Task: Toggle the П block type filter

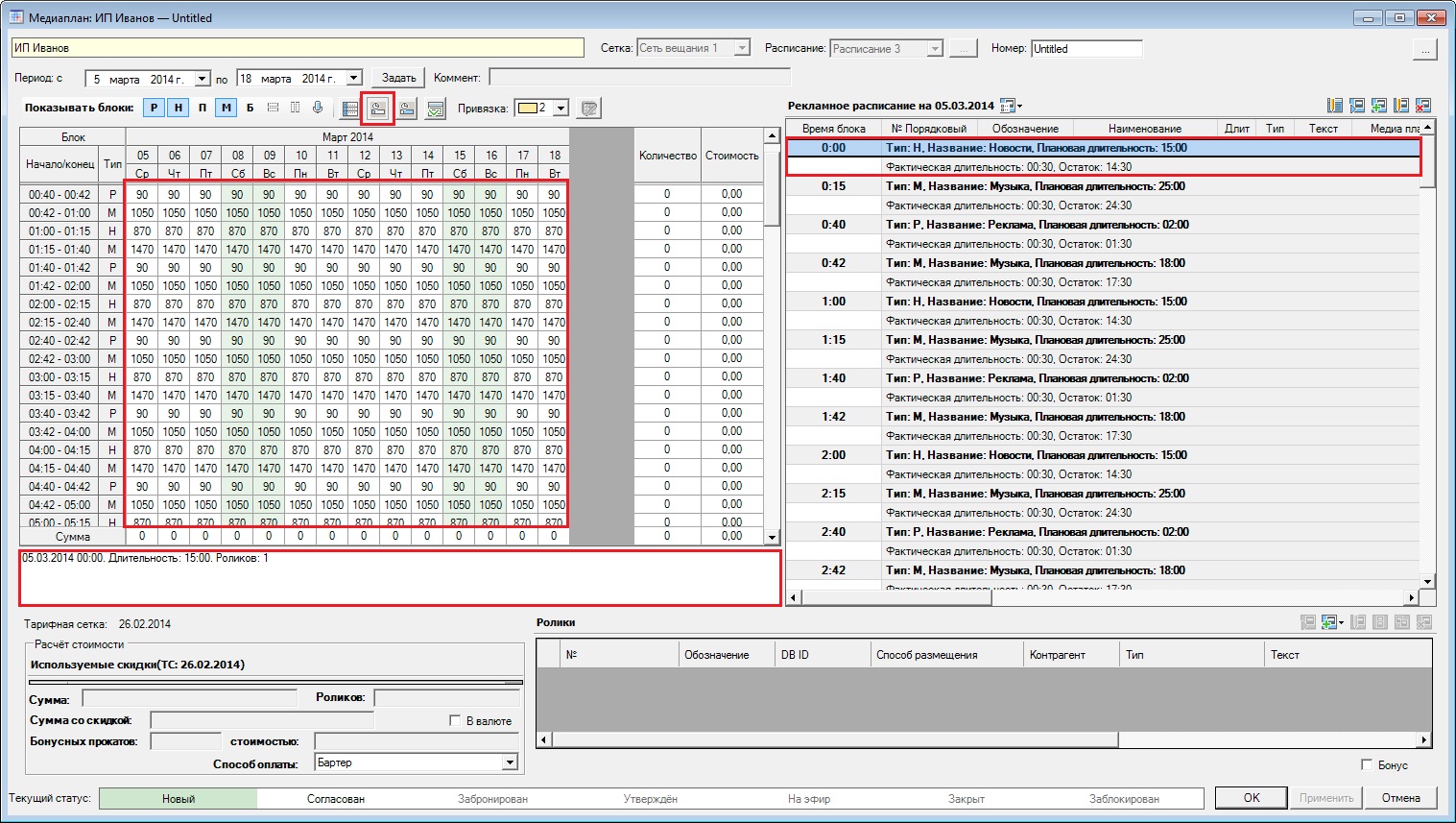Action: pos(202,108)
